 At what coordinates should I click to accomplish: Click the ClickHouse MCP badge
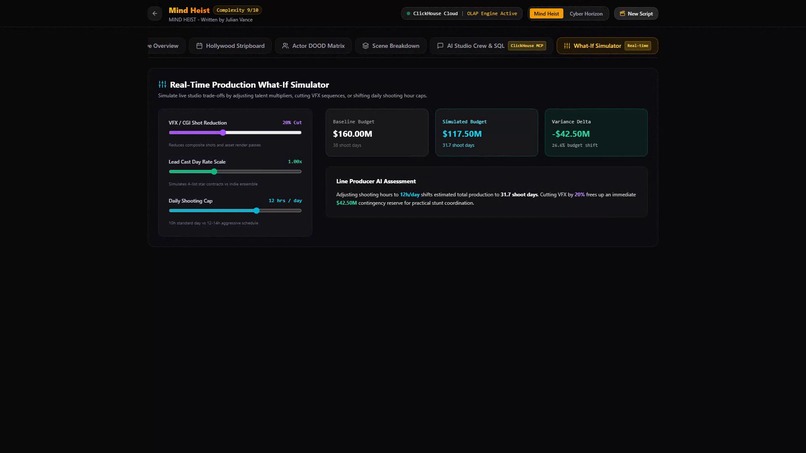pyautogui.click(x=527, y=46)
